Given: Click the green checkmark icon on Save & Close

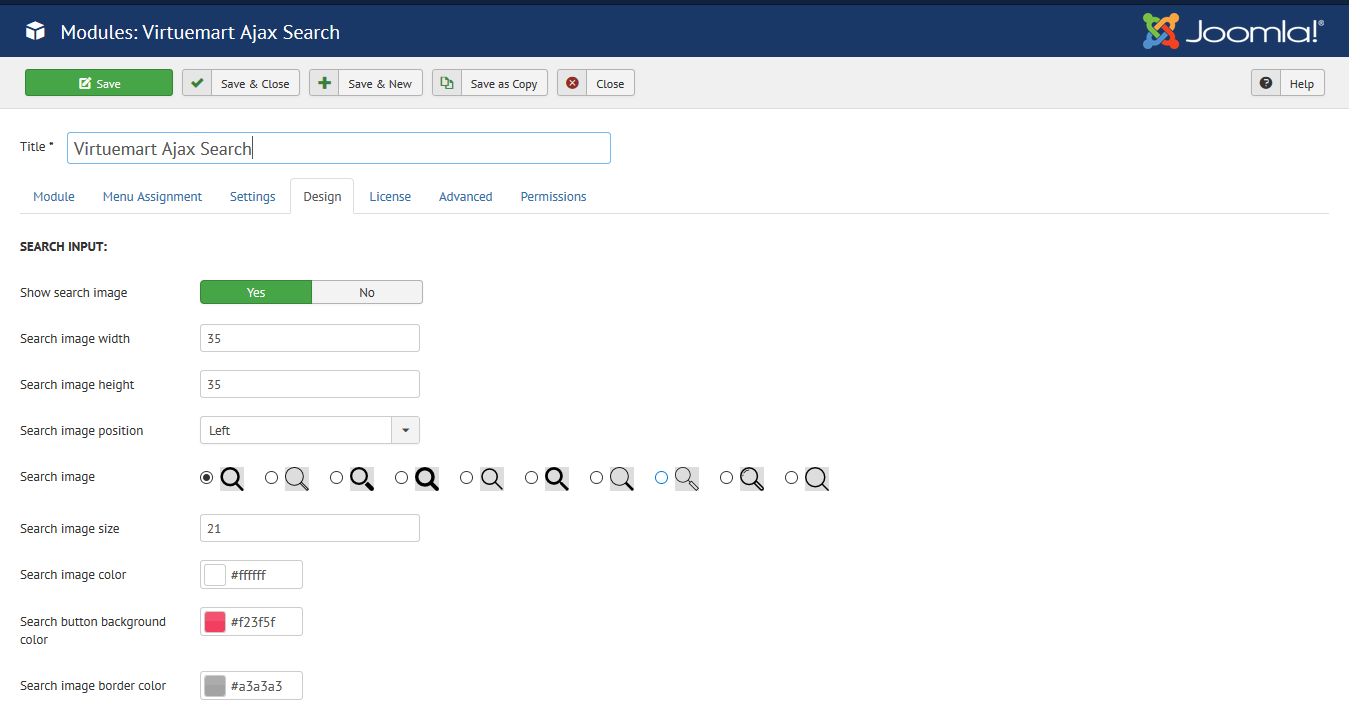Looking at the screenshot, I should click(x=197, y=83).
